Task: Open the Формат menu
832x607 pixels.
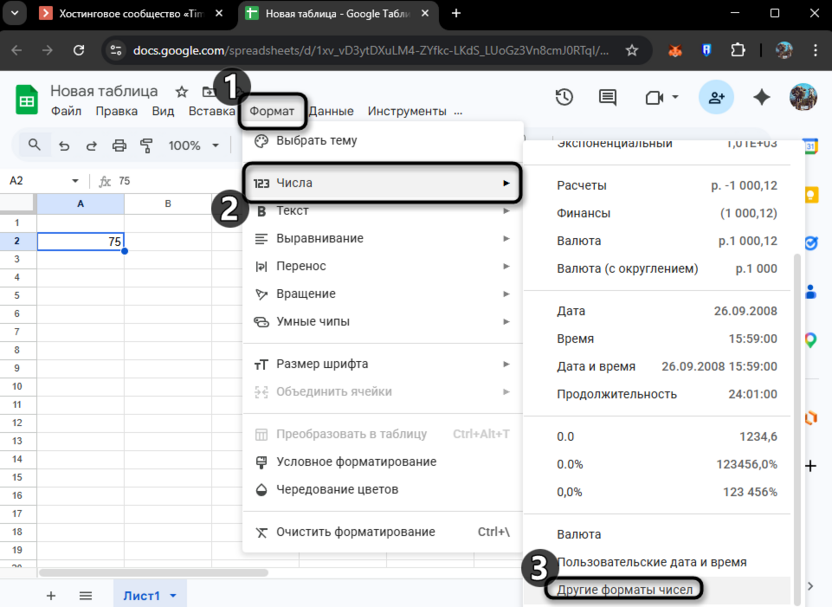Action: (272, 111)
